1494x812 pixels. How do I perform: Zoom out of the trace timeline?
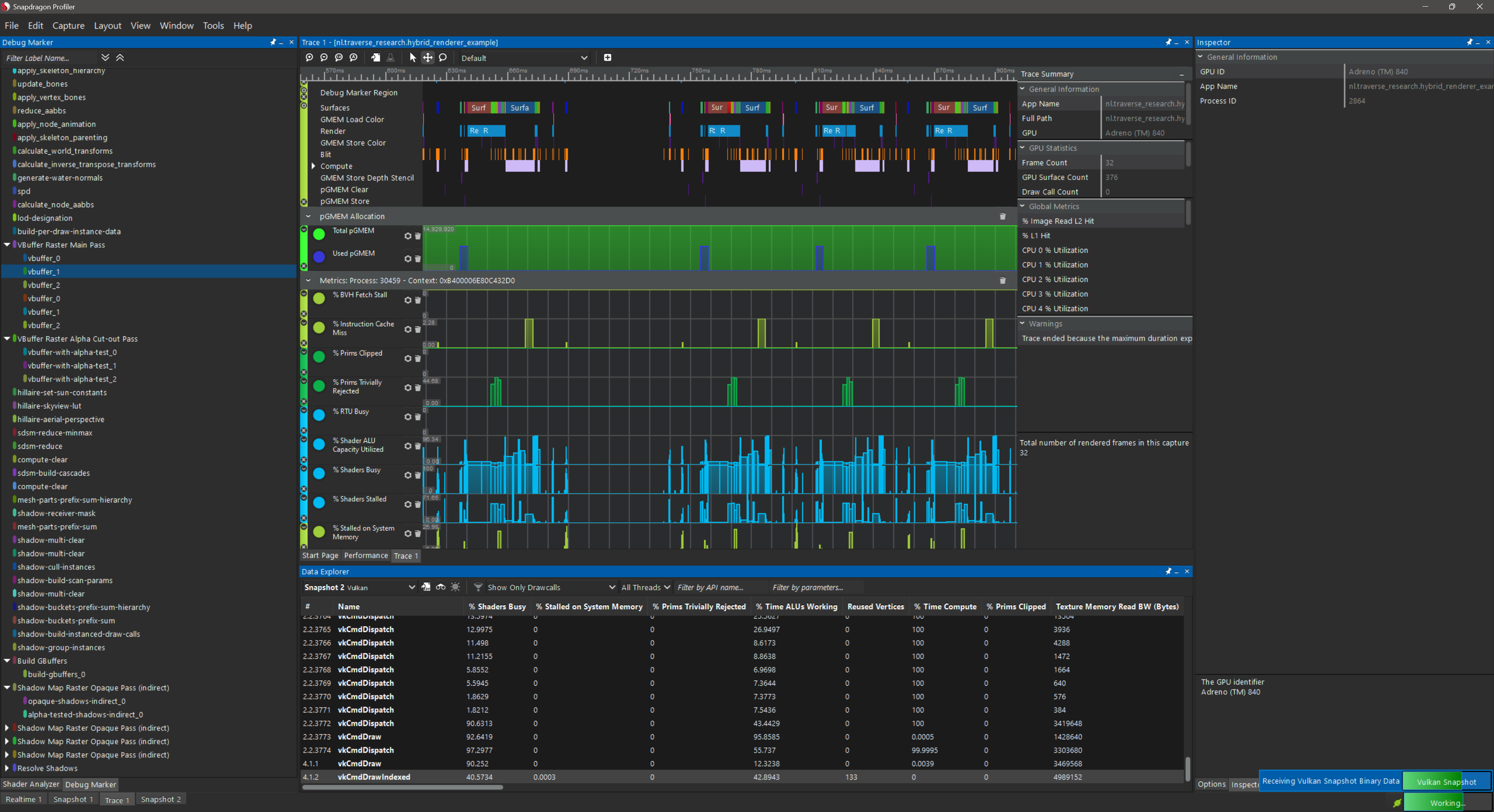click(x=324, y=58)
